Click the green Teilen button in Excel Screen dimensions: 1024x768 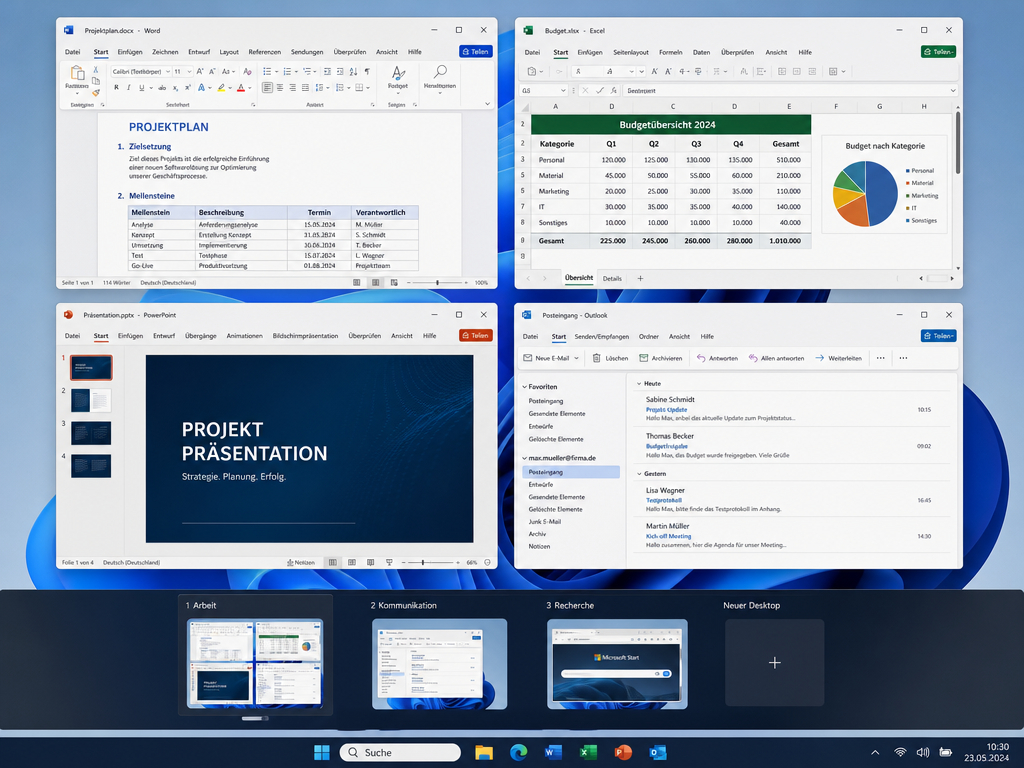tap(938, 52)
